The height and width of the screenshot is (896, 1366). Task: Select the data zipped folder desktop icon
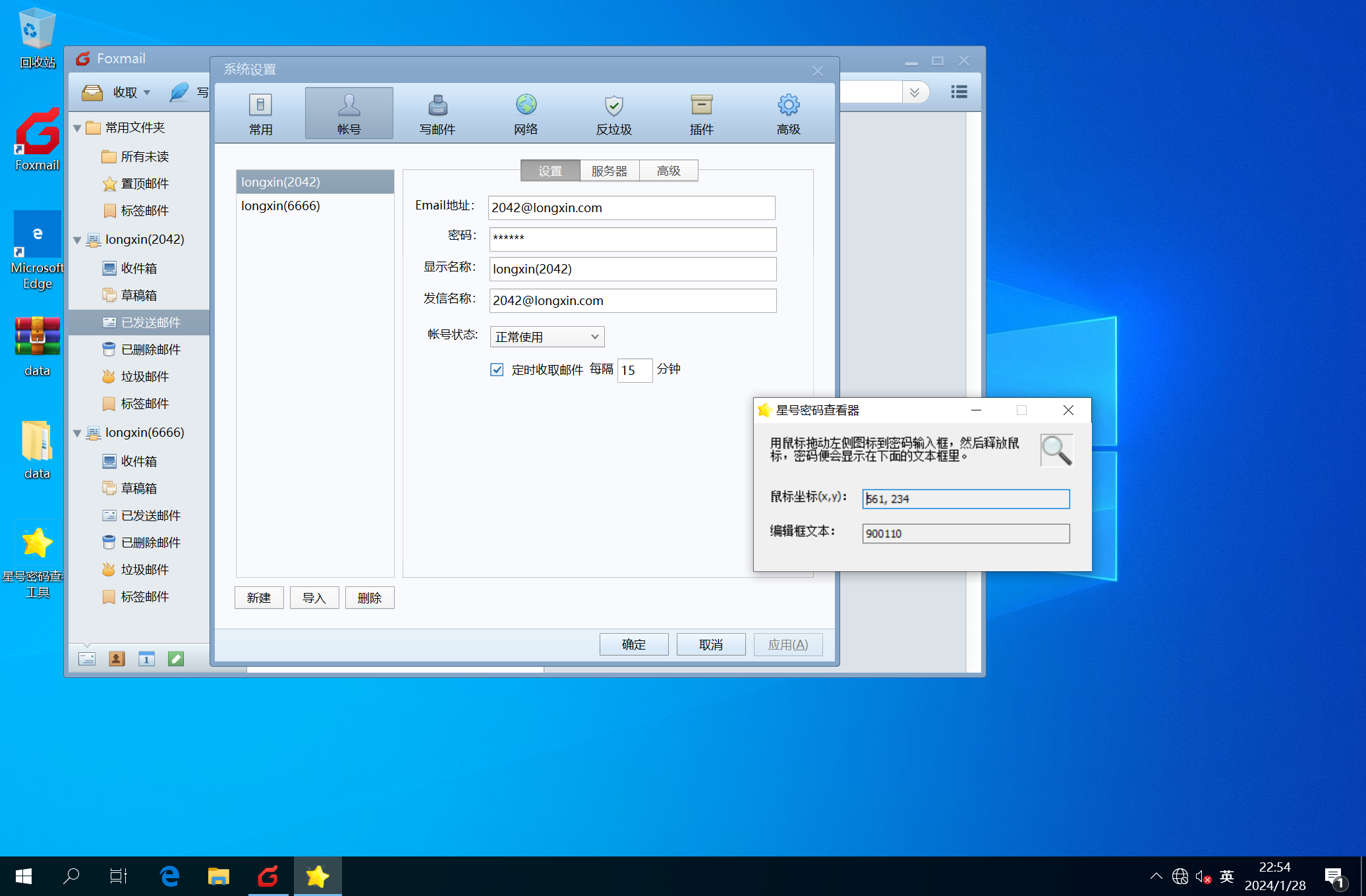[38, 449]
